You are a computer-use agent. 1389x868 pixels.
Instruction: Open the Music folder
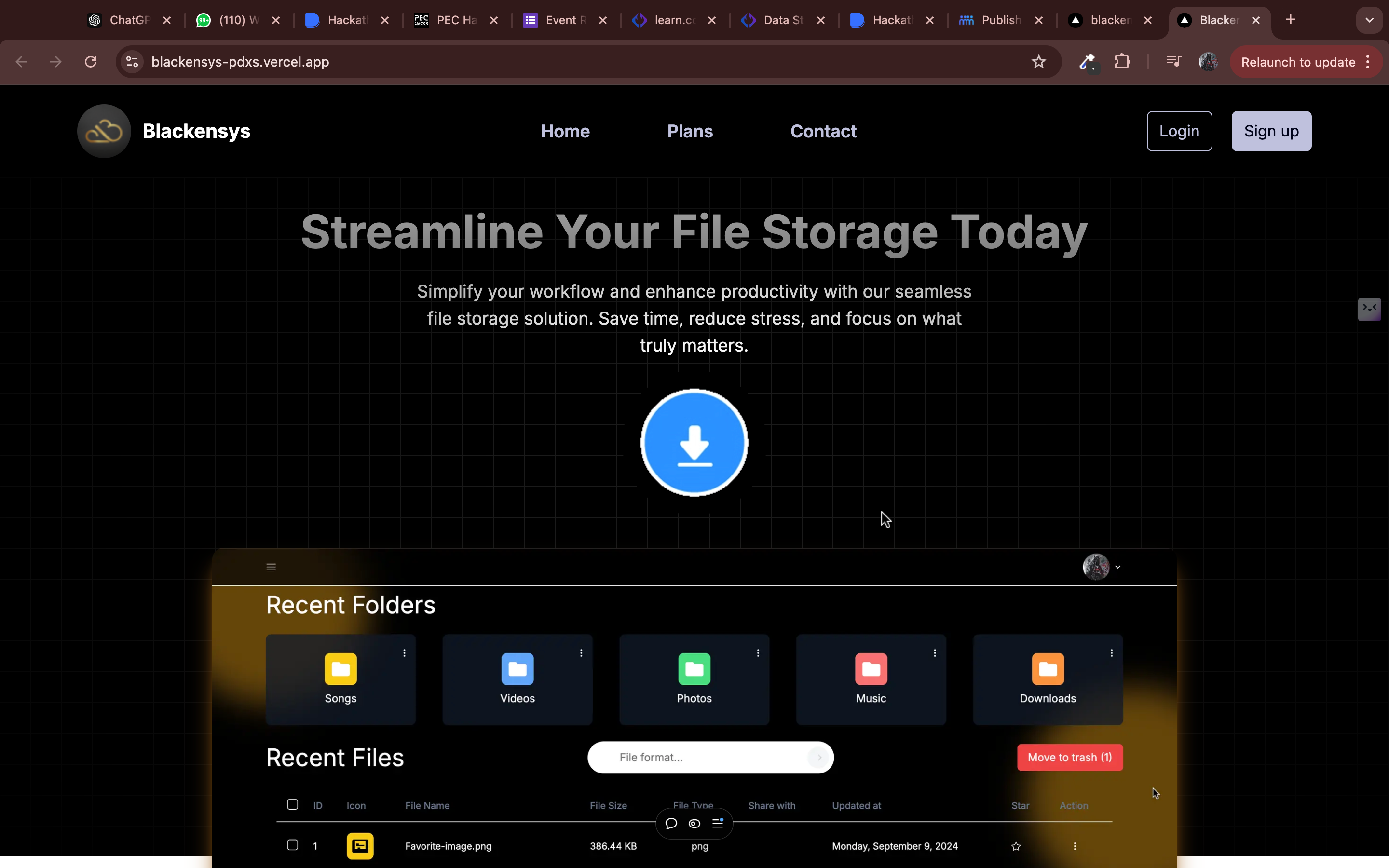(x=871, y=679)
